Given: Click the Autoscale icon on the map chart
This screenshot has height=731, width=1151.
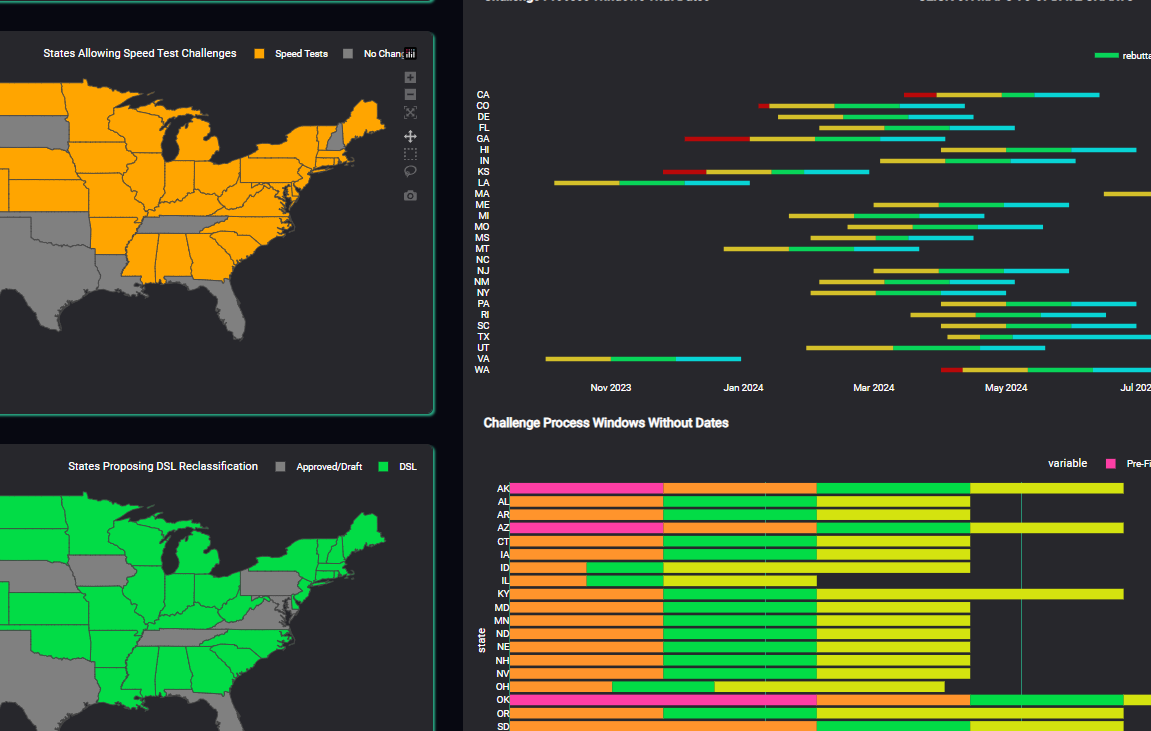Looking at the screenshot, I should 409,112.
